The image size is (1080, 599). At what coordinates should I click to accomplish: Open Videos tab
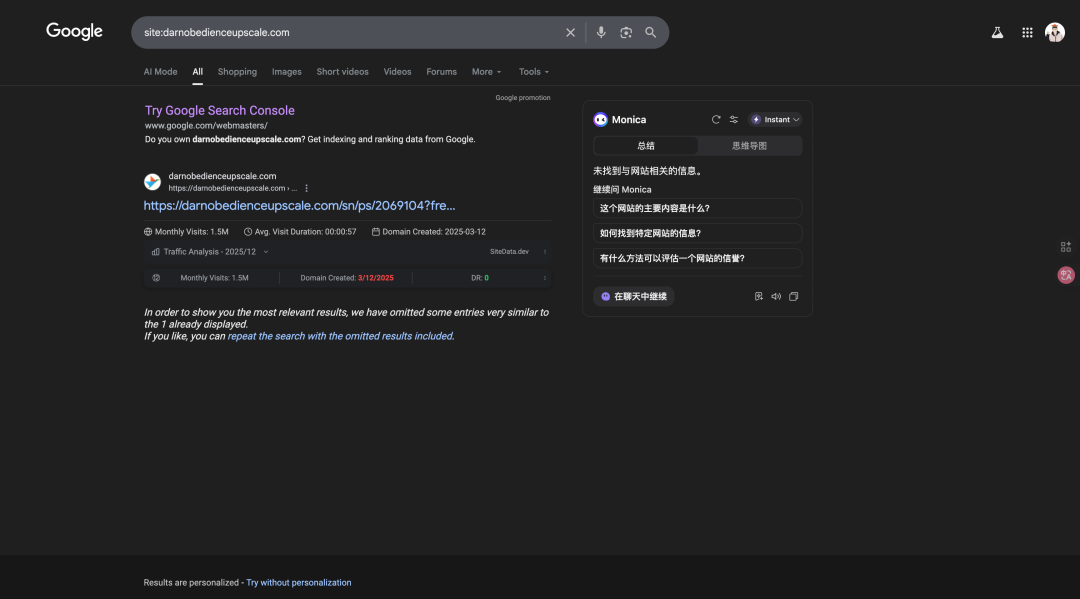(x=397, y=72)
